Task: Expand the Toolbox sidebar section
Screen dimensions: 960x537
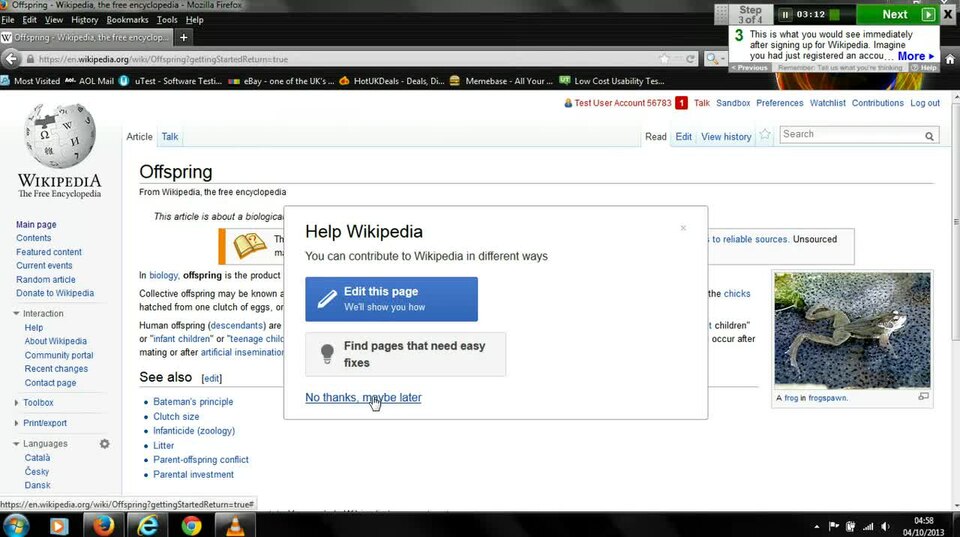Action: pos(16,403)
